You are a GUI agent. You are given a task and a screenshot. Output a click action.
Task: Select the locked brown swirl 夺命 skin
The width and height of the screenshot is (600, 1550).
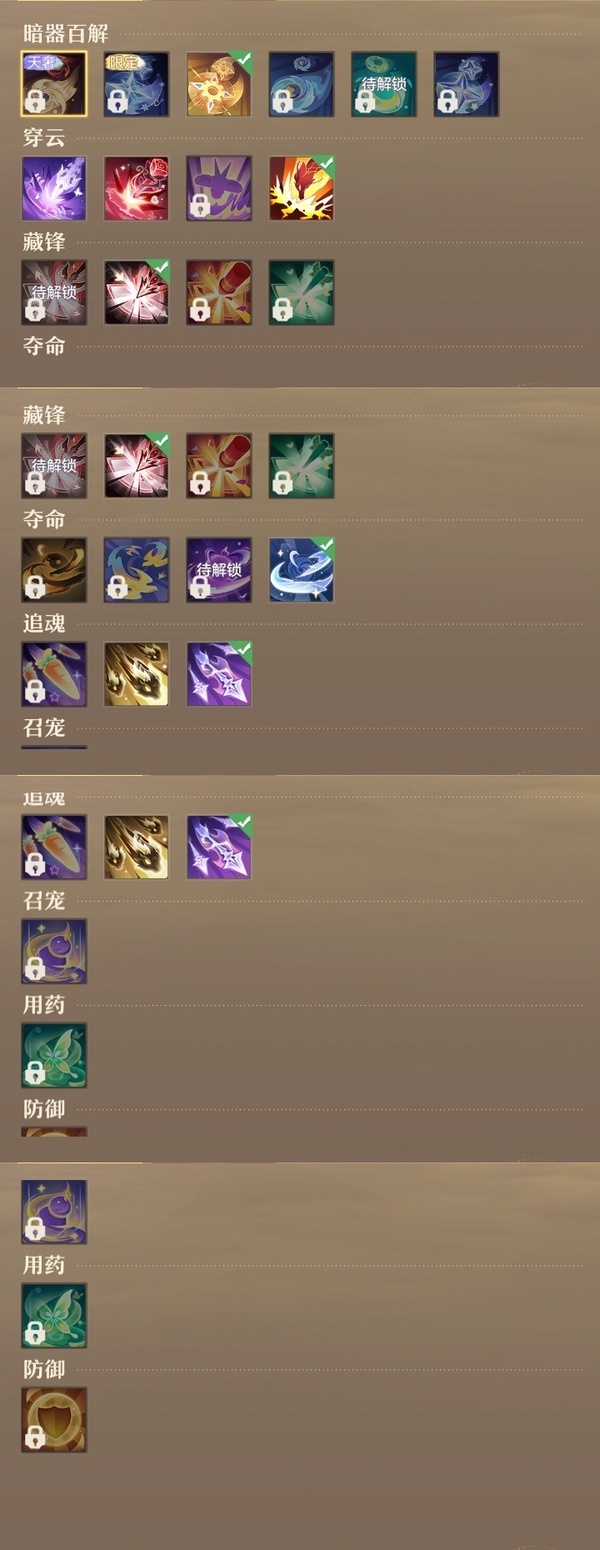tap(54, 570)
